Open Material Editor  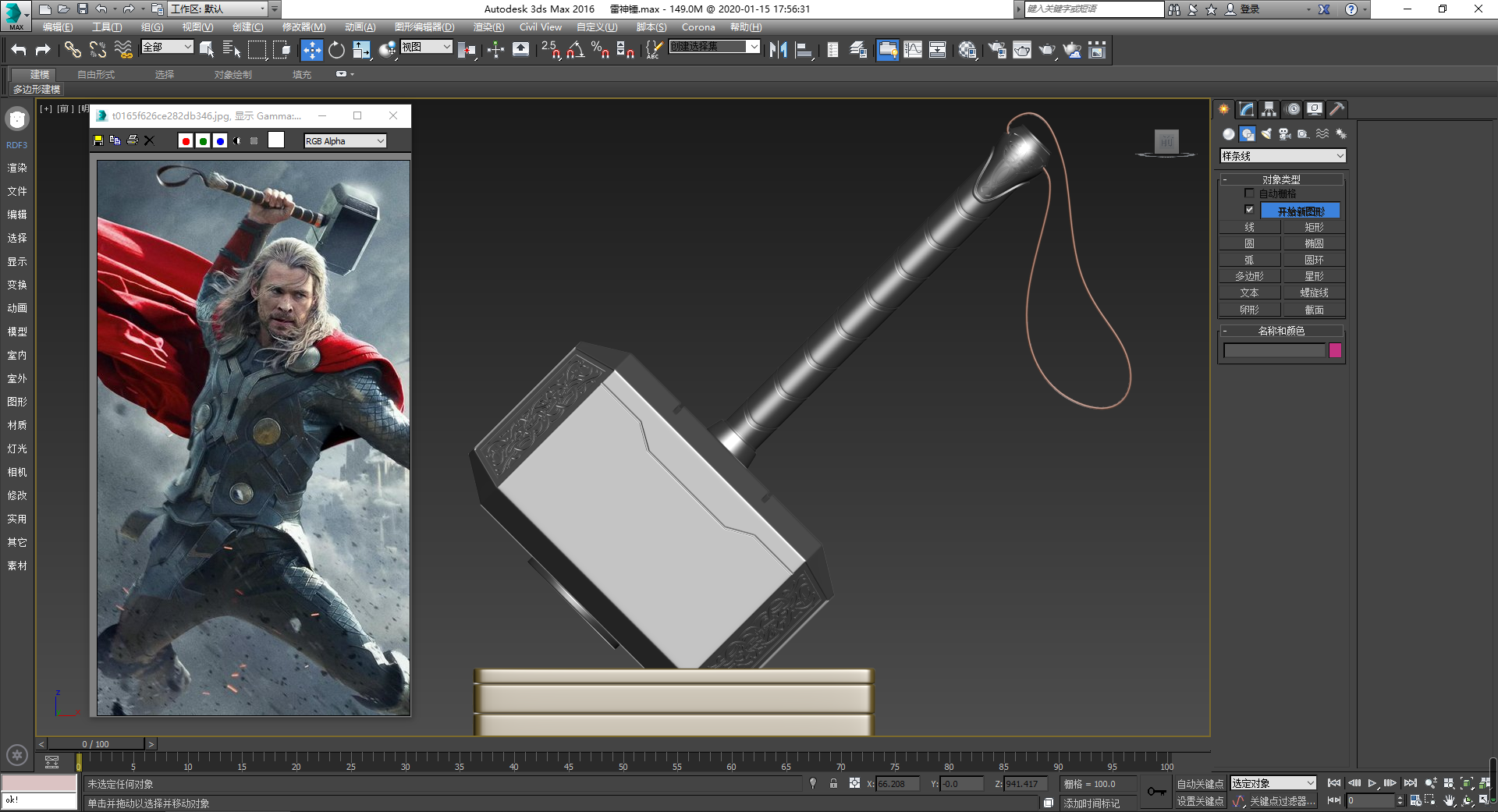[967, 50]
